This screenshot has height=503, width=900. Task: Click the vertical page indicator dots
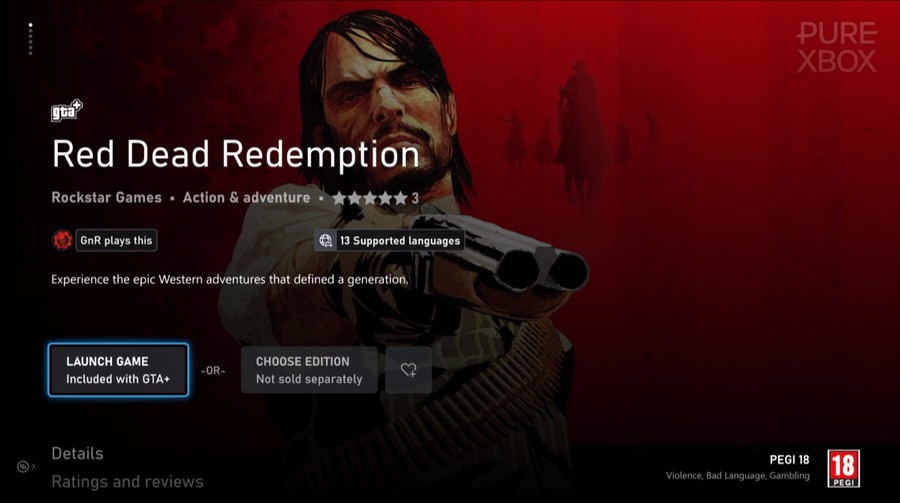click(30, 39)
